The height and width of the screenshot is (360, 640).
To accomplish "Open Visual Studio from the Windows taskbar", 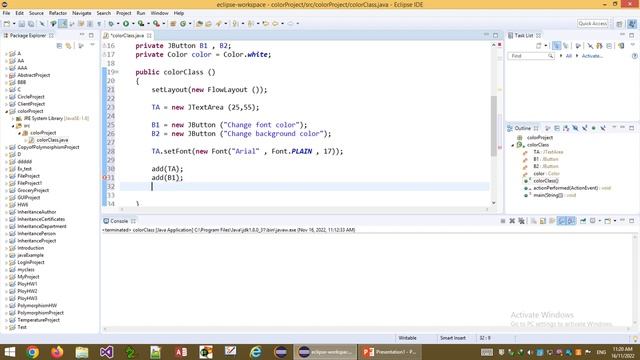I will (x=107, y=352).
